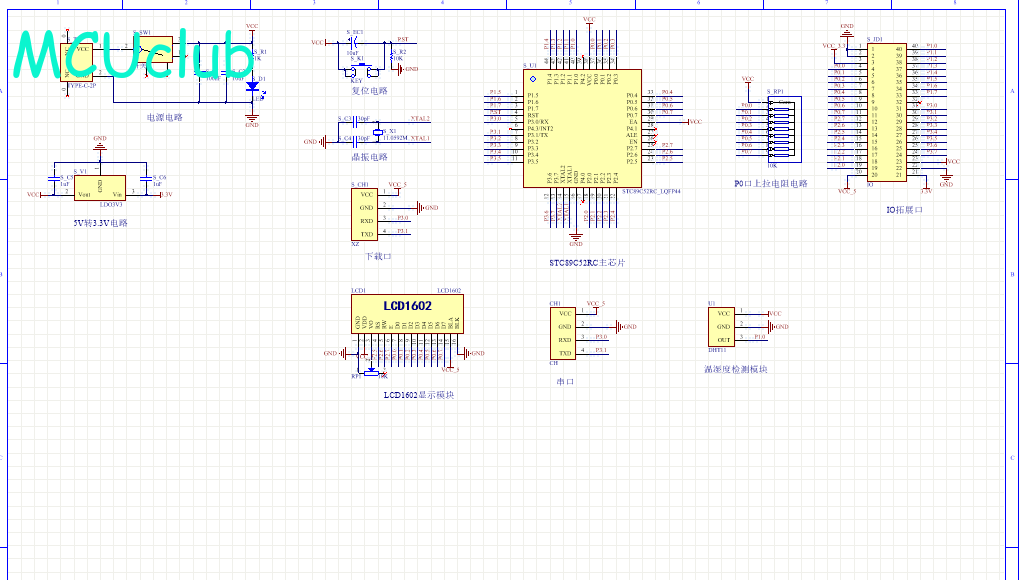The height and width of the screenshot is (580, 1019).
Task: Click the 'DHT11' designator text under U3
Action: point(717,350)
